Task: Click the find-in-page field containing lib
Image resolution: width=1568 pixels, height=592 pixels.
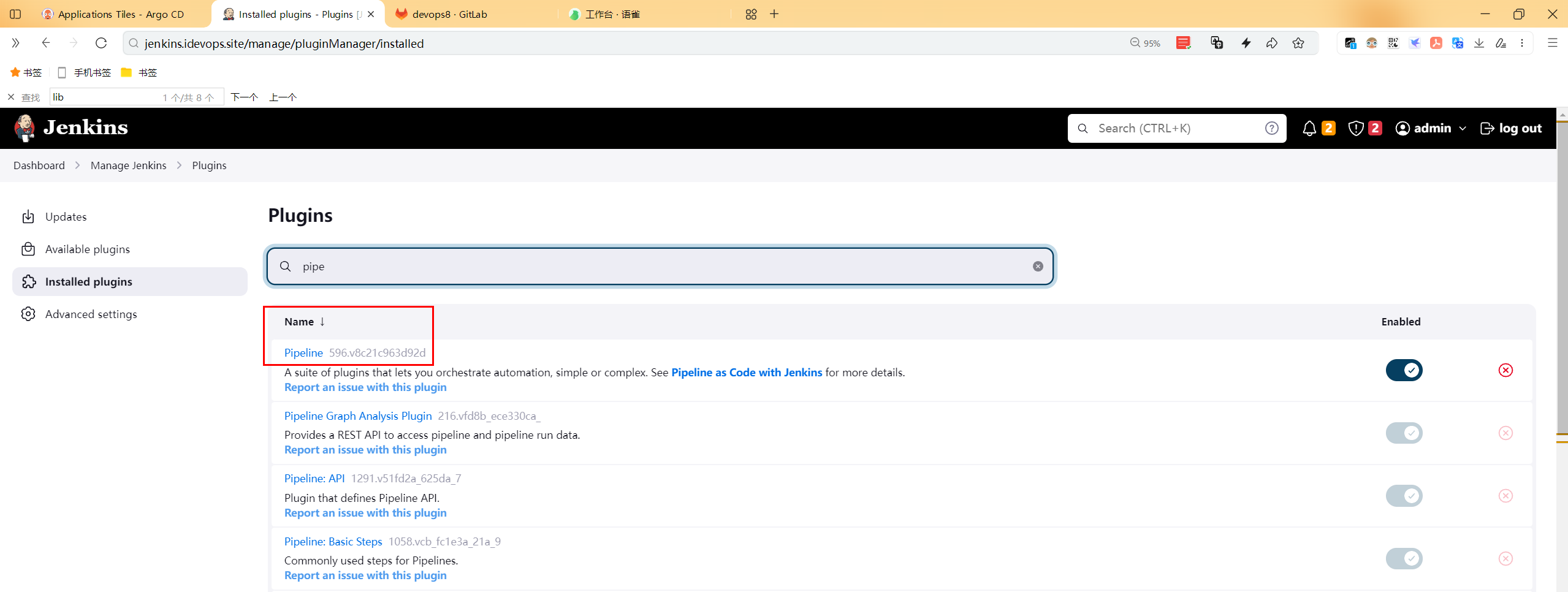Action: [136, 97]
